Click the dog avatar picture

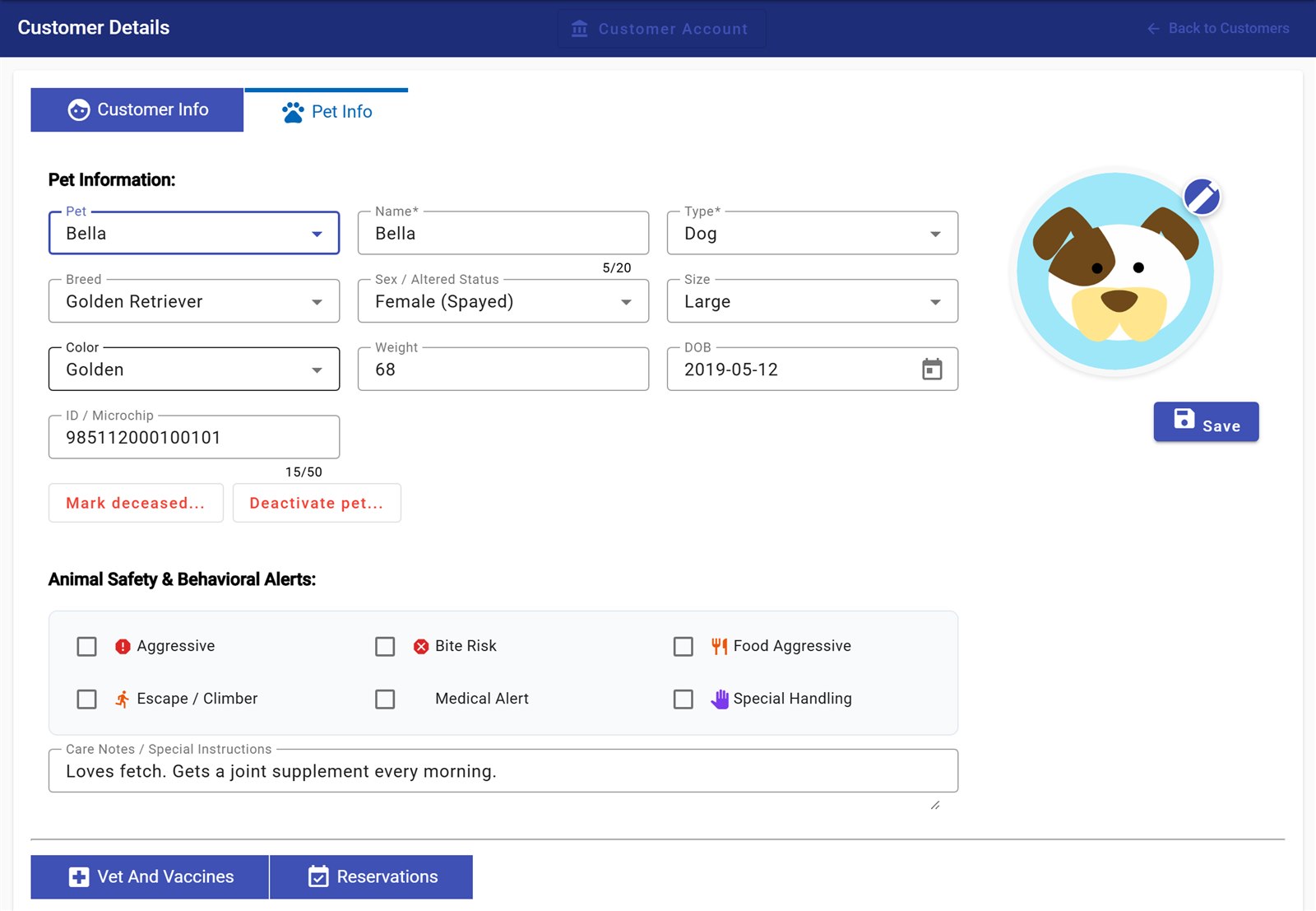click(1115, 272)
